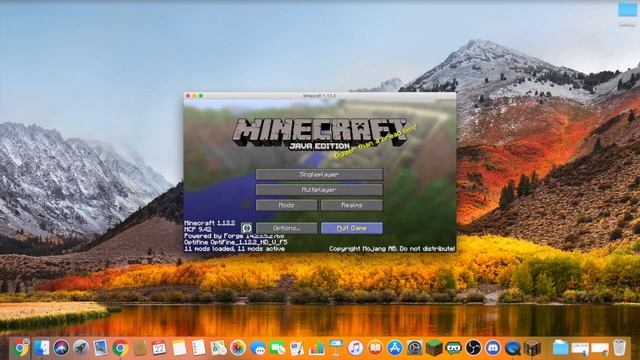Screen dimensions: 640x360
Task: Open the blue Downloads folder in Dock
Action: click(x=560, y=348)
